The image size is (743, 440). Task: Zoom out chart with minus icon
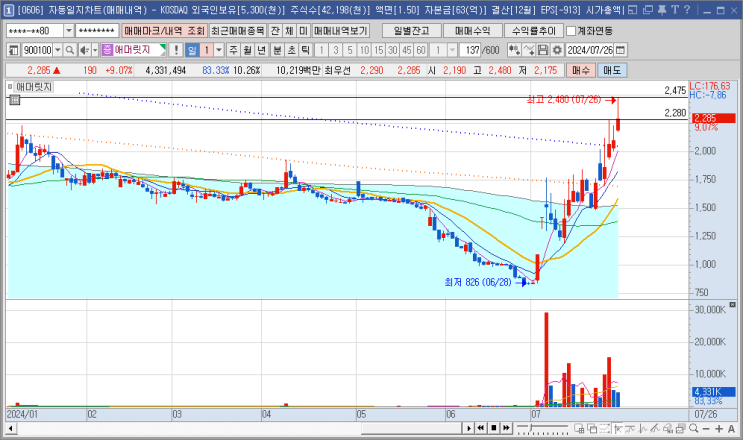point(706,429)
